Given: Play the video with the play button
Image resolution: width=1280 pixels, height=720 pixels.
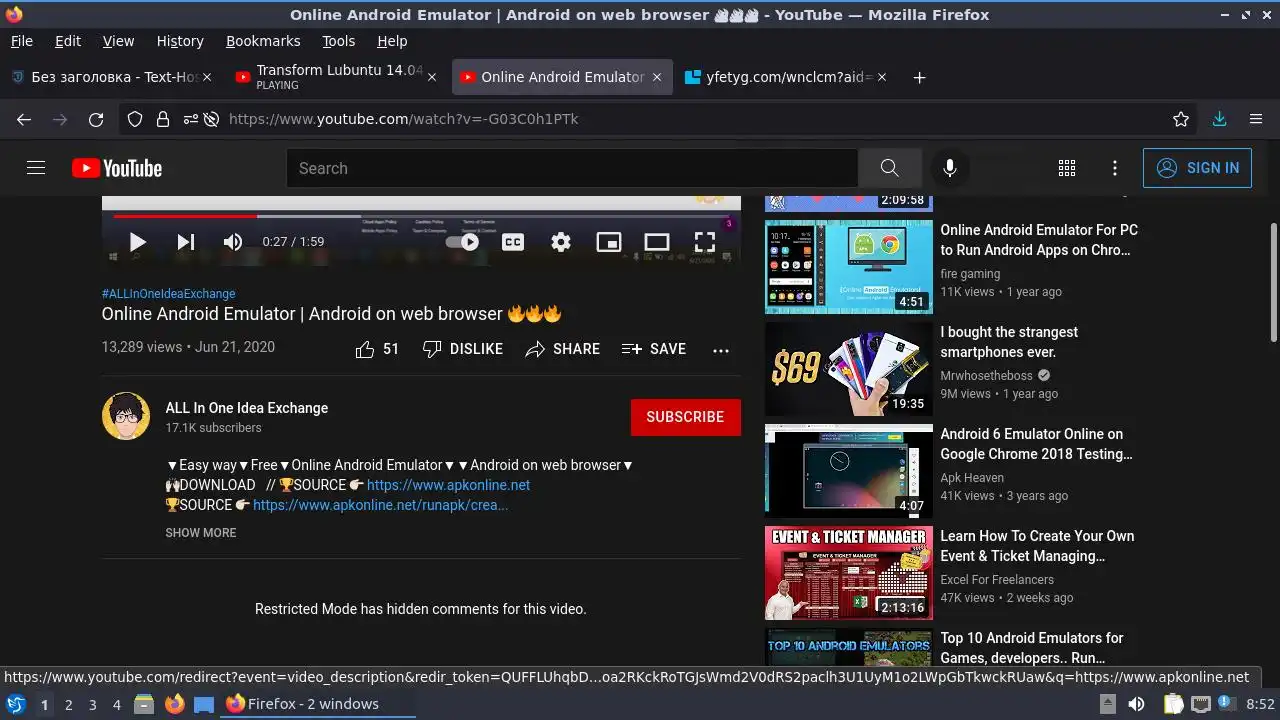Looking at the screenshot, I should point(138,242).
